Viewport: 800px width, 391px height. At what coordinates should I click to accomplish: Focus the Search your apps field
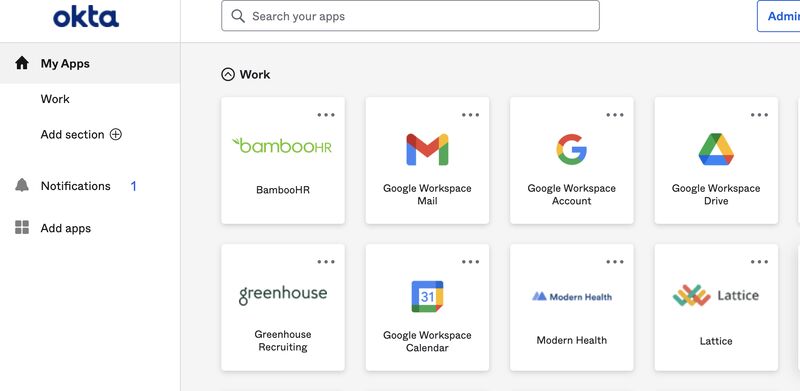coord(410,16)
